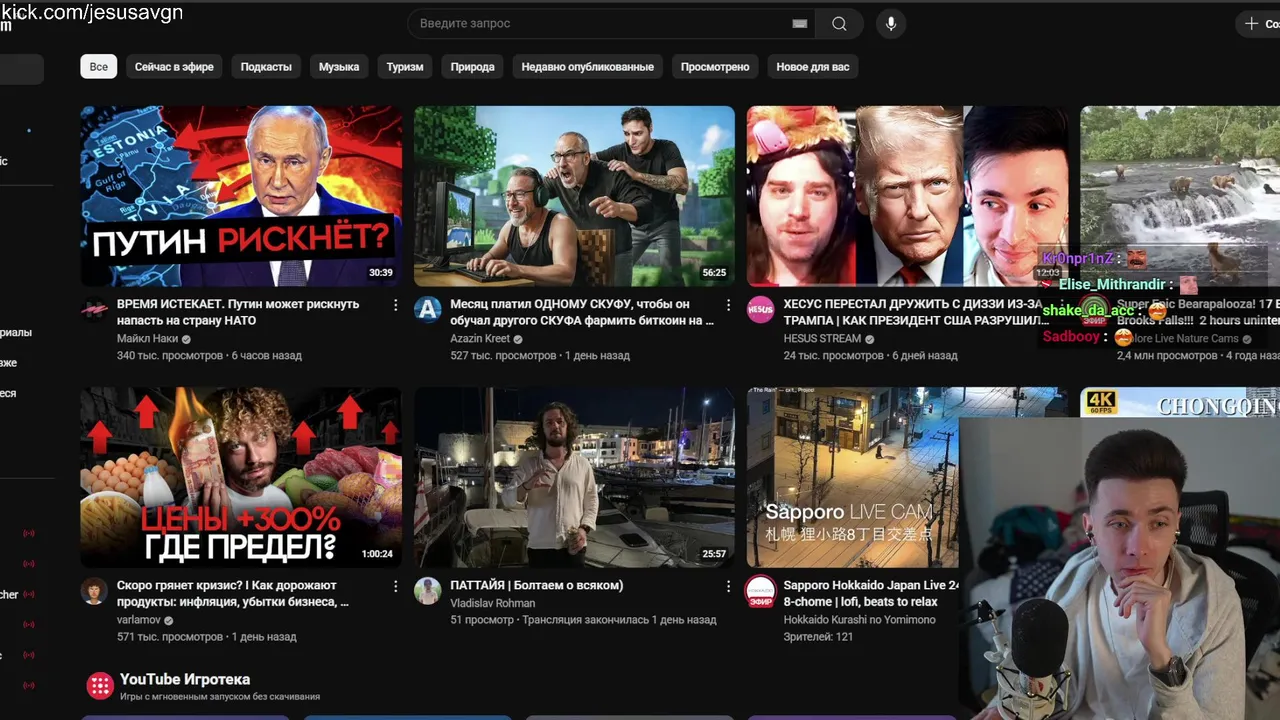The width and height of the screenshot is (1280, 720).
Task: Open the ПАТТАЙЯ stream thumbnail
Action: [x=574, y=478]
